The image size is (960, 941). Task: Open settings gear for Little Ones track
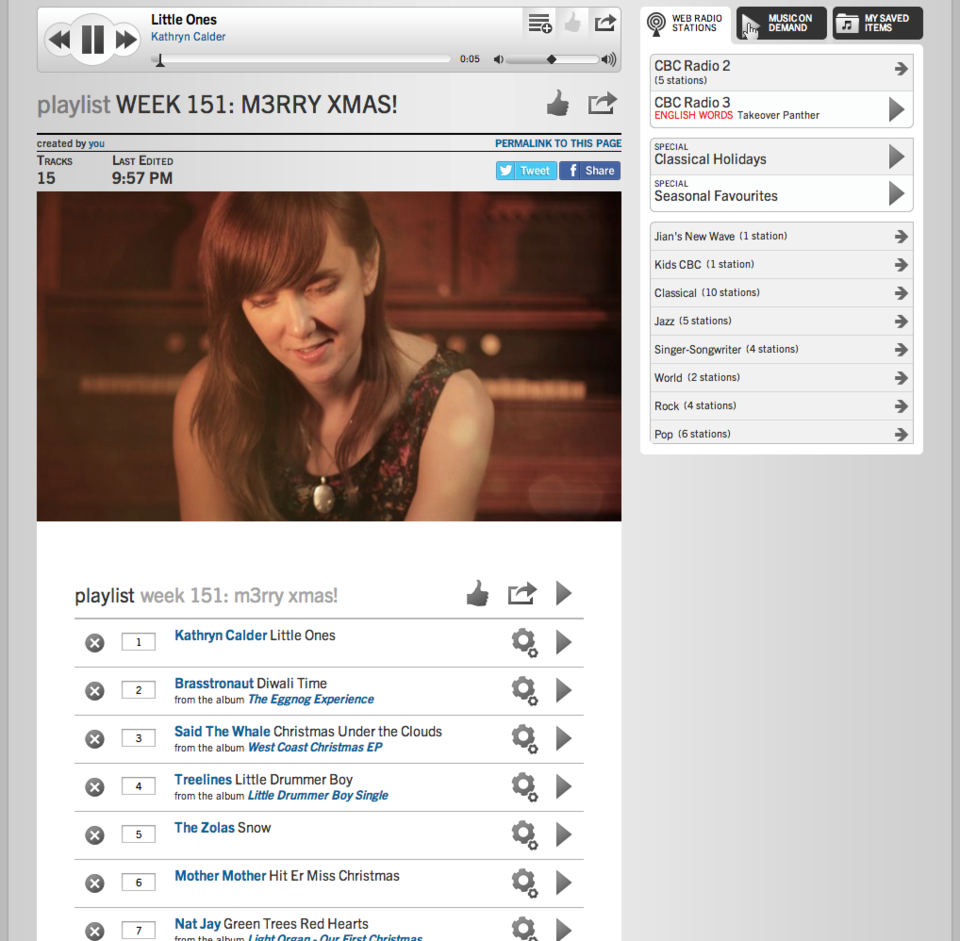pos(525,643)
